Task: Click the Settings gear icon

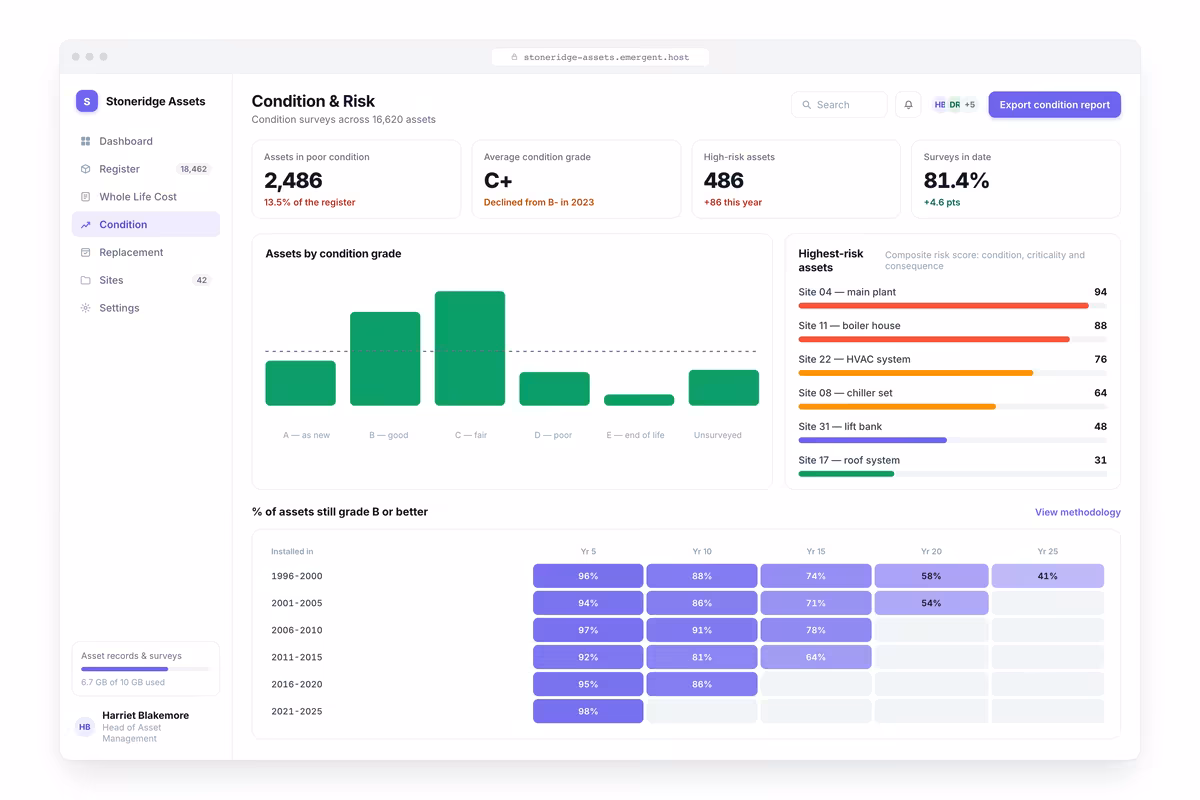Action: [x=85, y=308]
